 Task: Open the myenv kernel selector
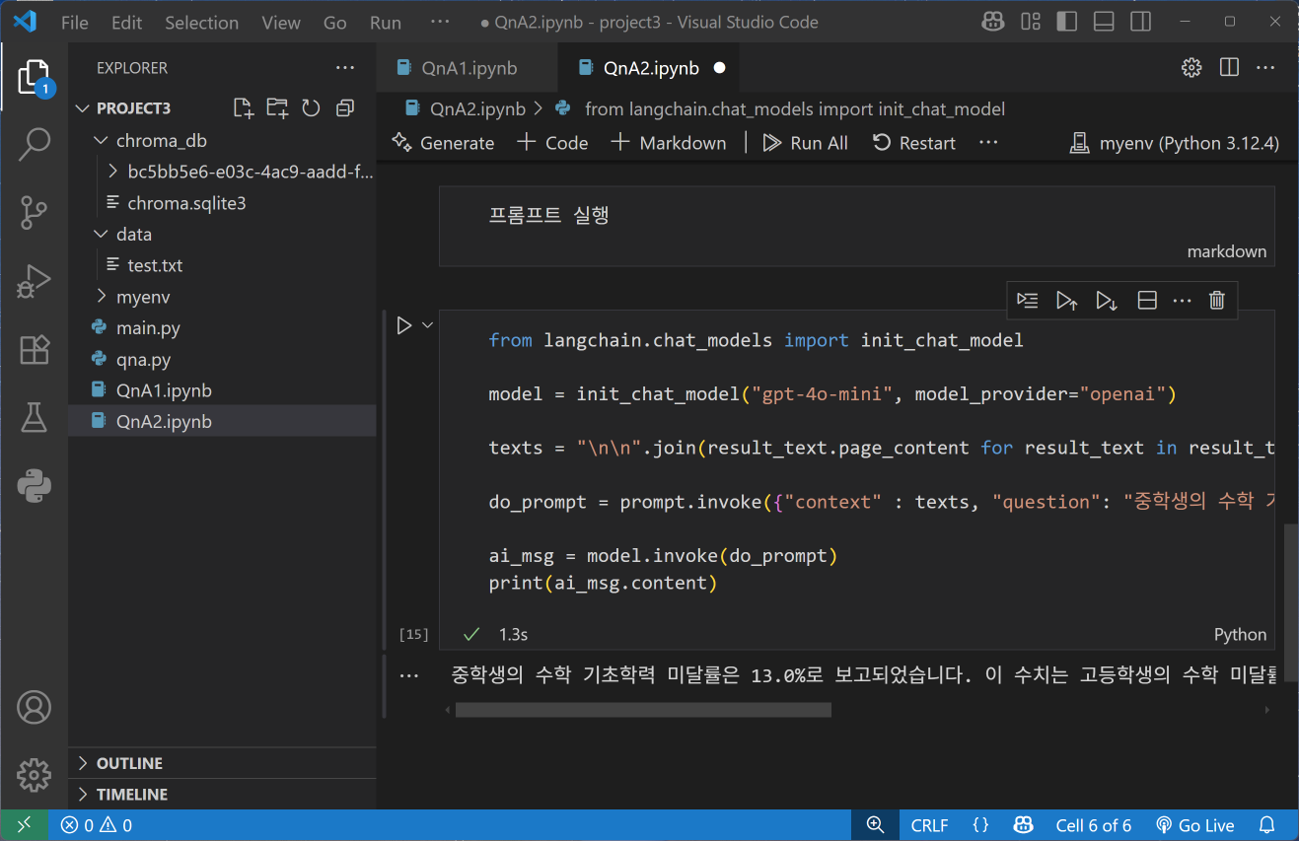coord(1174,143)
